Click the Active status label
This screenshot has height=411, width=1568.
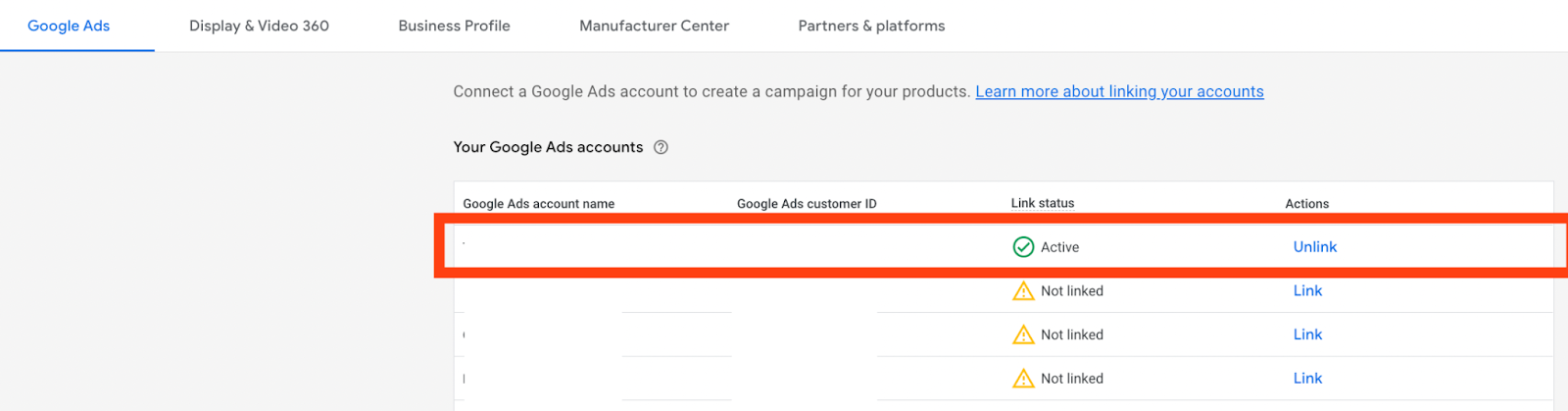tap(1059, 247)
